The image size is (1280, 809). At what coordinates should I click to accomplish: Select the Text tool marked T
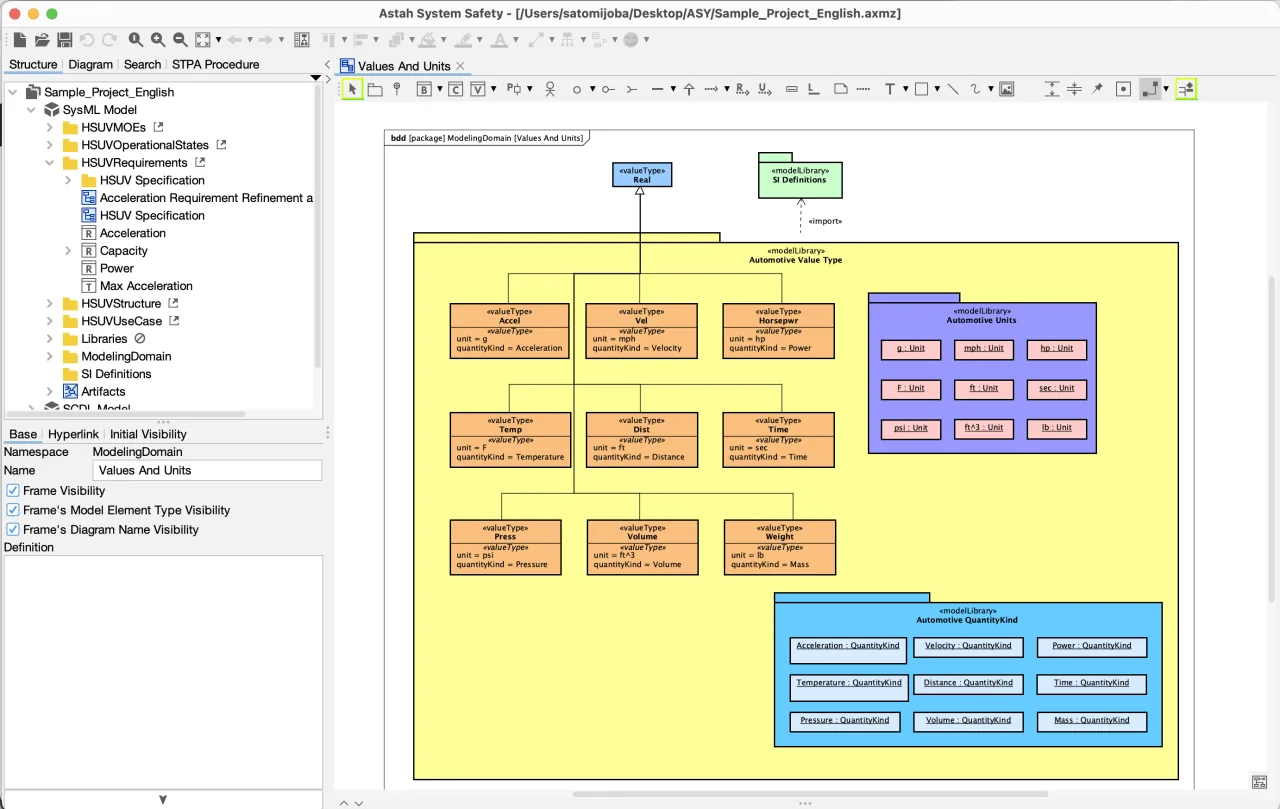tap(889, 89)
